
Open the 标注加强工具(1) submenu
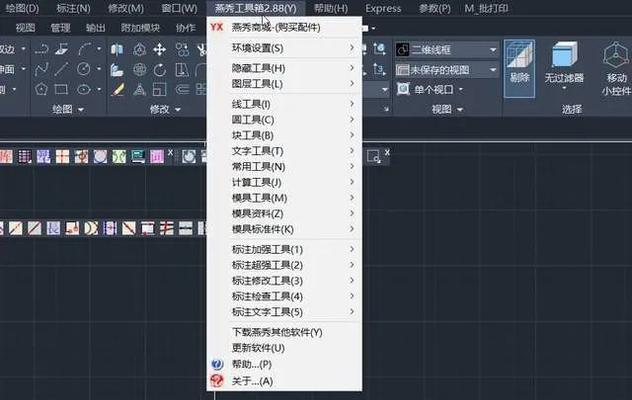pyautogui.click(x=284, y=249)
